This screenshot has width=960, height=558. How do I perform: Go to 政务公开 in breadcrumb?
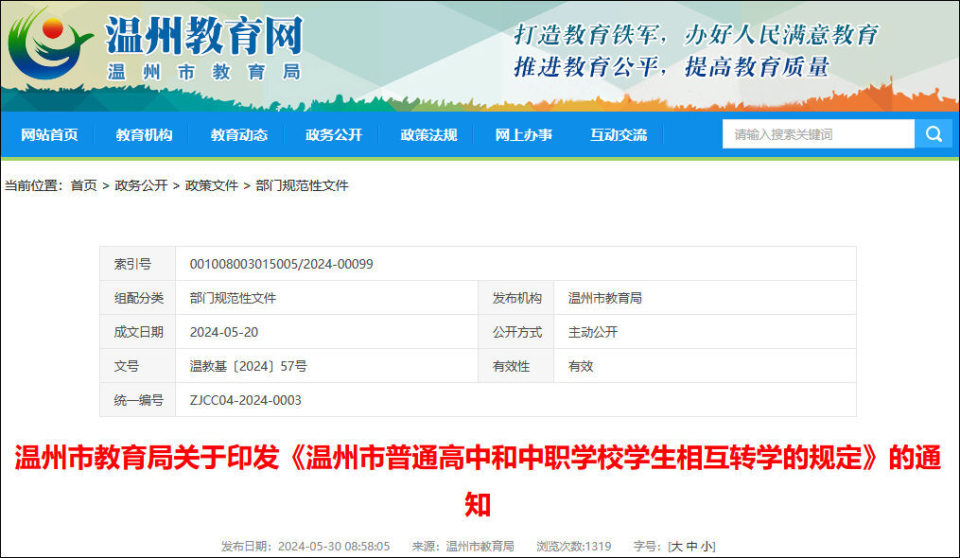141,186
